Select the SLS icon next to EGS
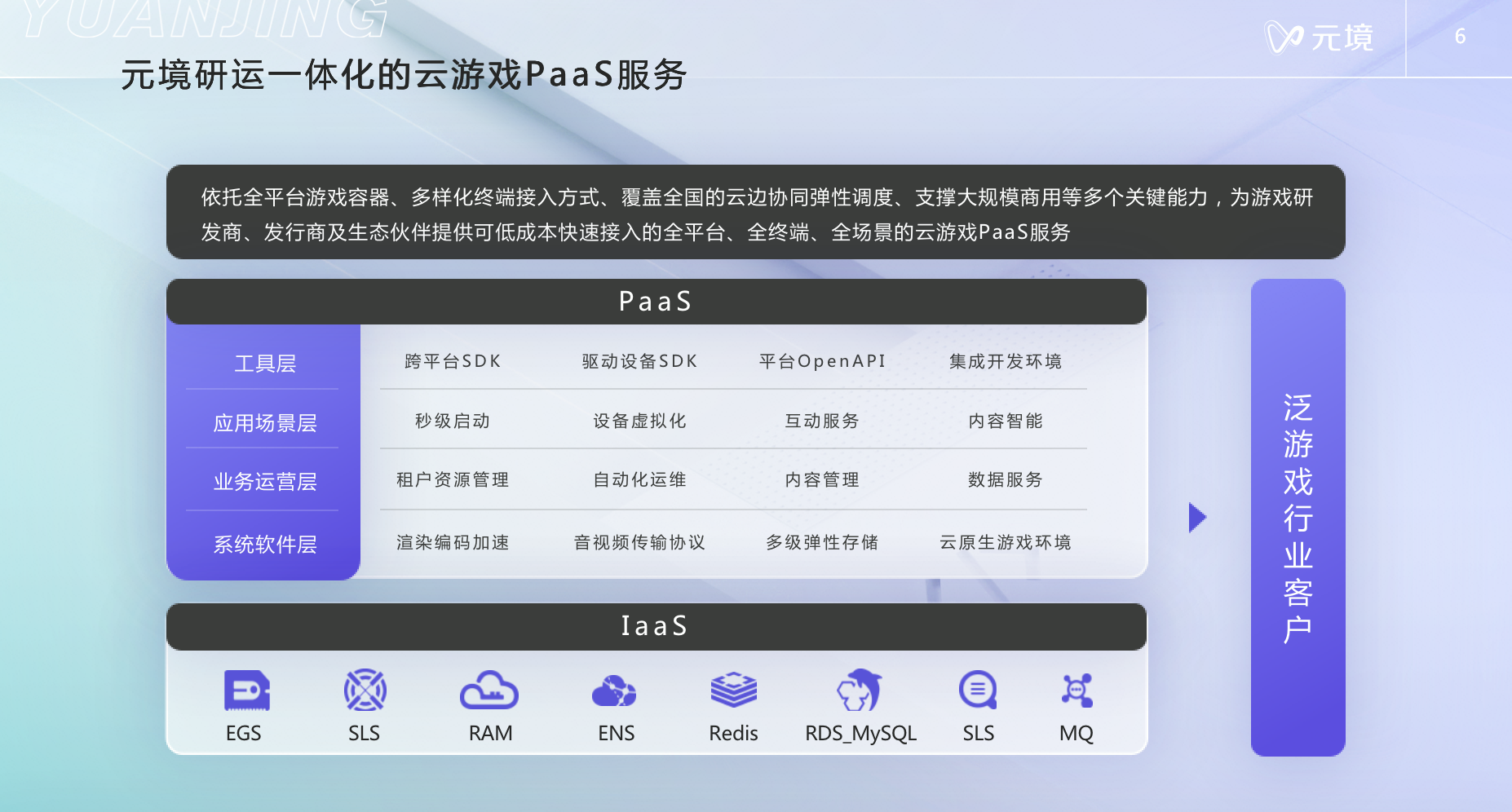The width and height of the screenshot is (1512, 812). [x=365, y=691]
